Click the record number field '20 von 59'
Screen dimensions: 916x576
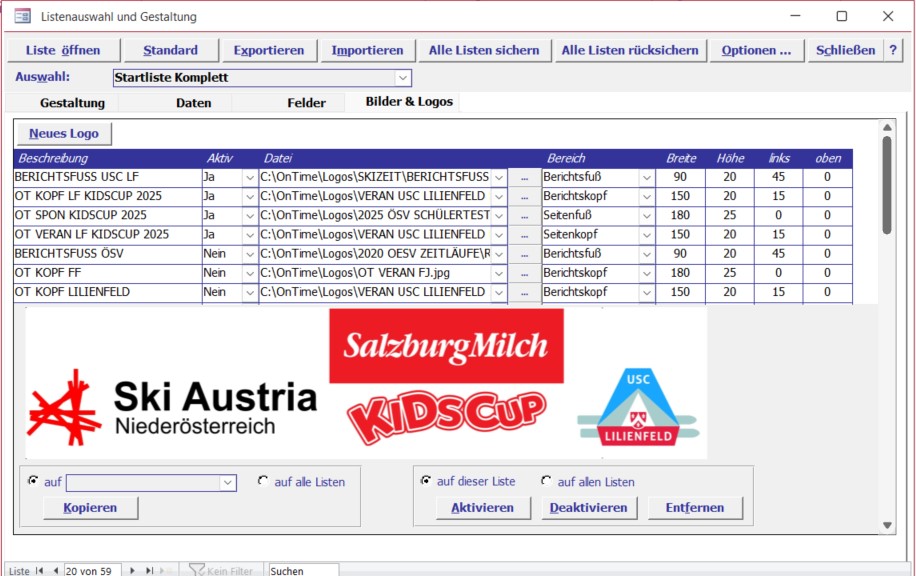tap(92, 571)
